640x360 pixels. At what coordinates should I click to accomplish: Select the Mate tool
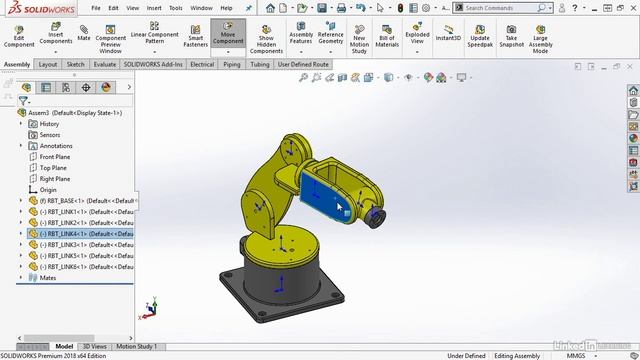click(x=84, y=33)
